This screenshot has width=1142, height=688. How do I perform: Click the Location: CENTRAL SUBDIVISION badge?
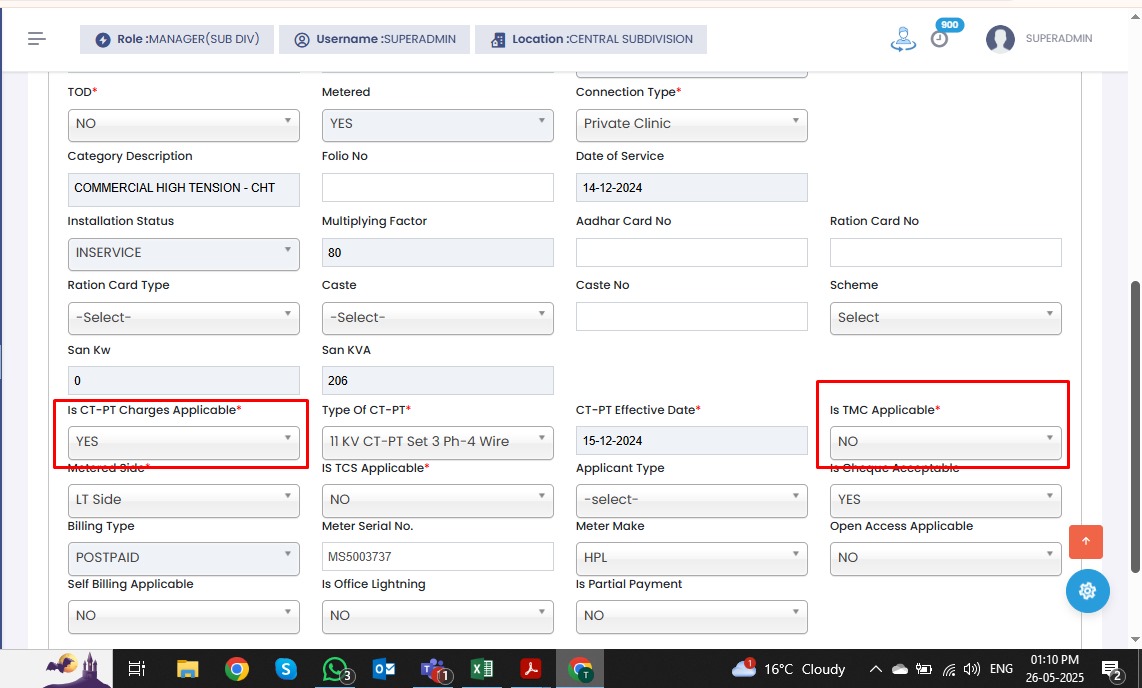591,39
